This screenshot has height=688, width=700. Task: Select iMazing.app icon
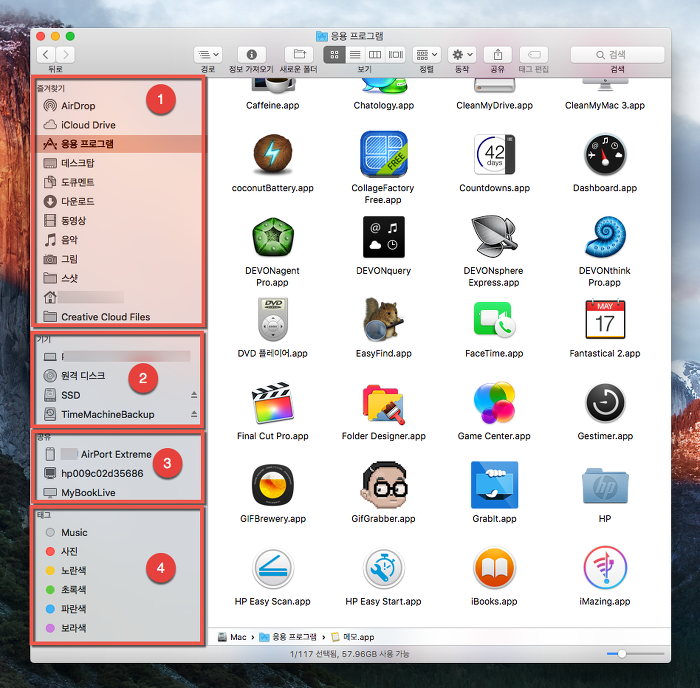[x=605, y=568]
